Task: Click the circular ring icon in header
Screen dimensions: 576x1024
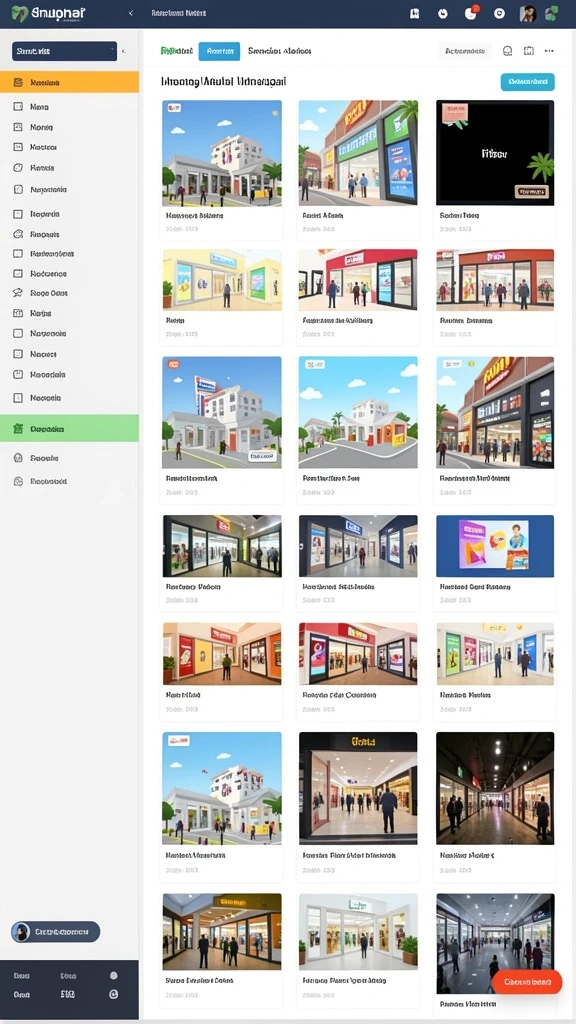Action: [x=499, y=14]
